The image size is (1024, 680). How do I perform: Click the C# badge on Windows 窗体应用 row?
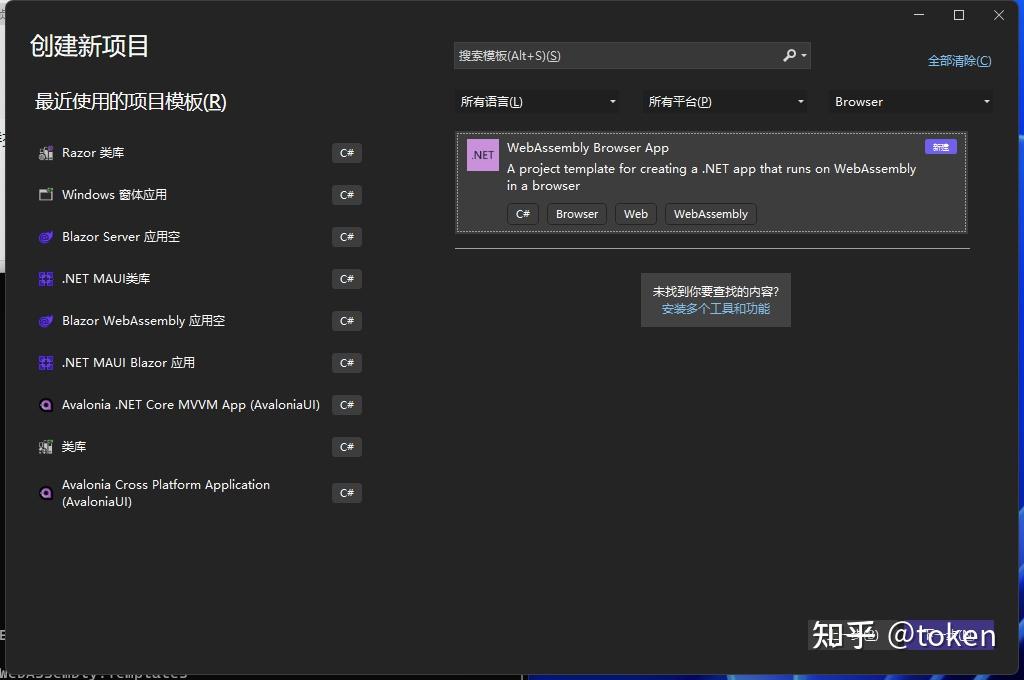click(347, 195)
